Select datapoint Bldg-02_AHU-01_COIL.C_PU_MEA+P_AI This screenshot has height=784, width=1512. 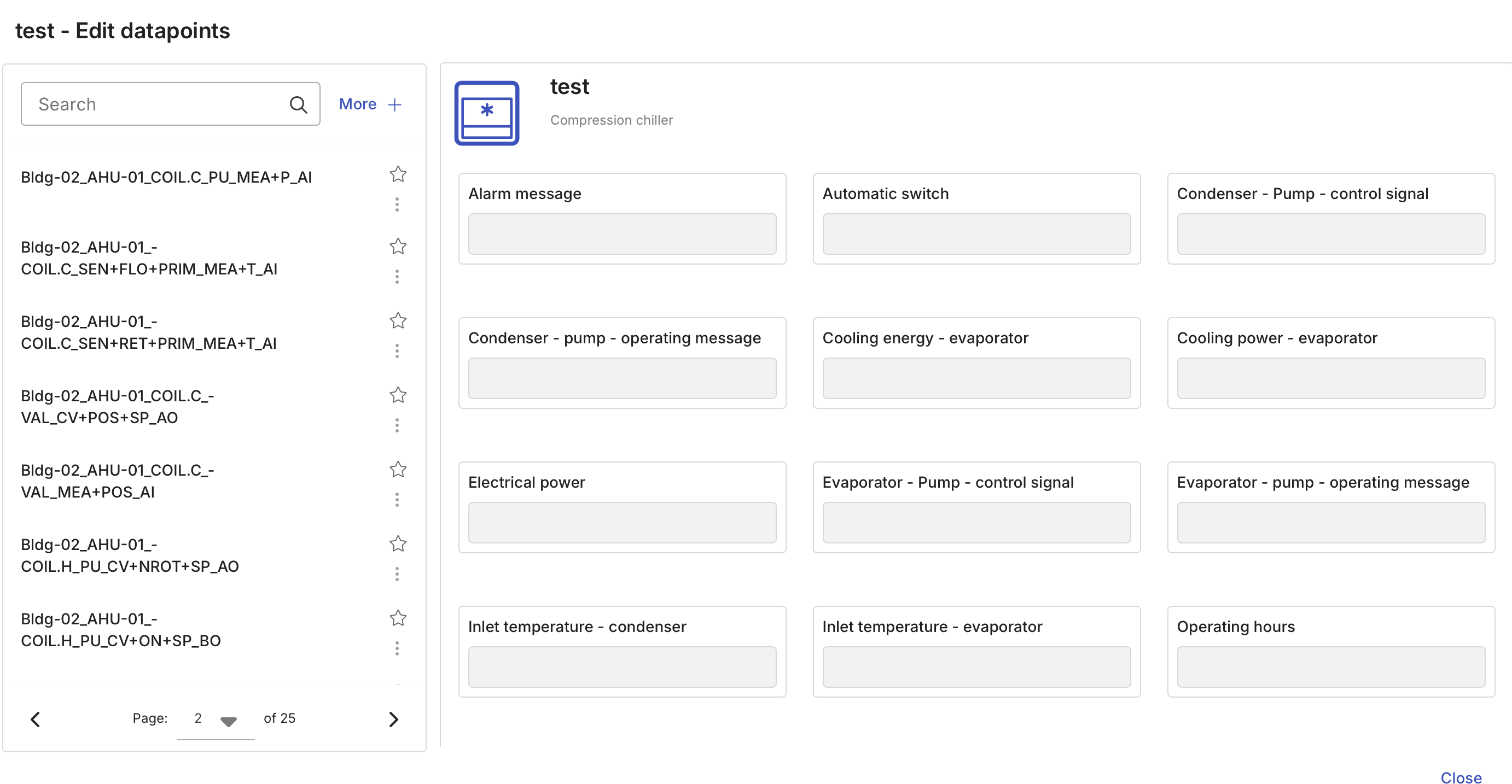(166, 177)
